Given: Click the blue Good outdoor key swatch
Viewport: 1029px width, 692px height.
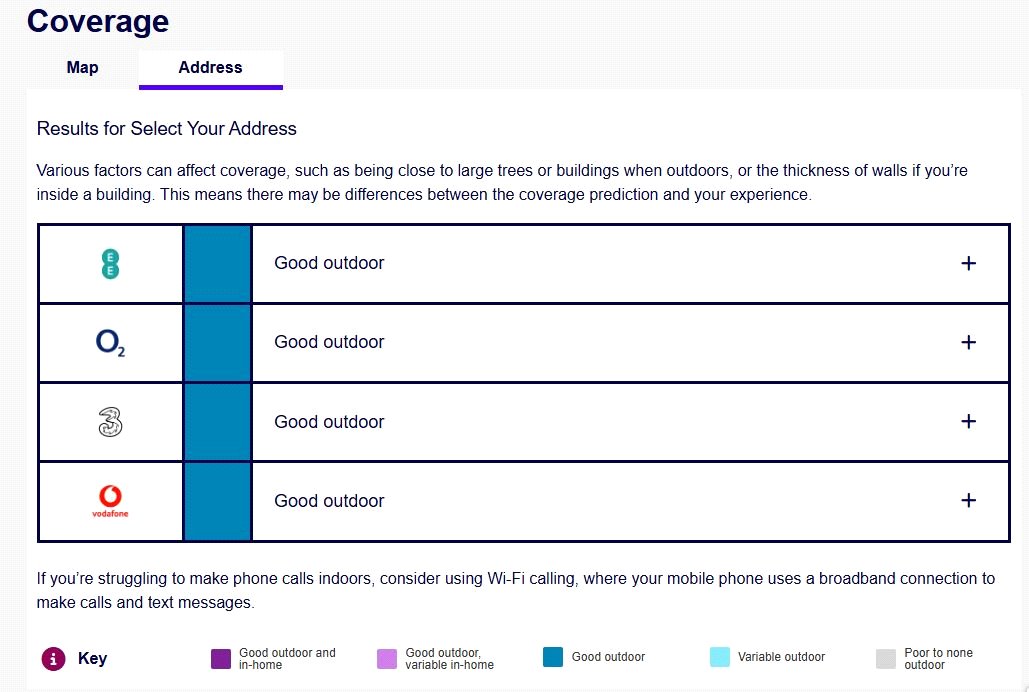Looking at the screenshot, I should click(553, 657).
